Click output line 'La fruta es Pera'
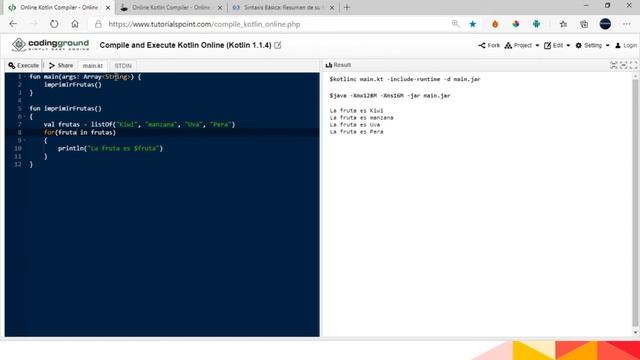Image resolution: width=640 pixels, height=360 pixels. pyautogui.click(x=356, y=131)
